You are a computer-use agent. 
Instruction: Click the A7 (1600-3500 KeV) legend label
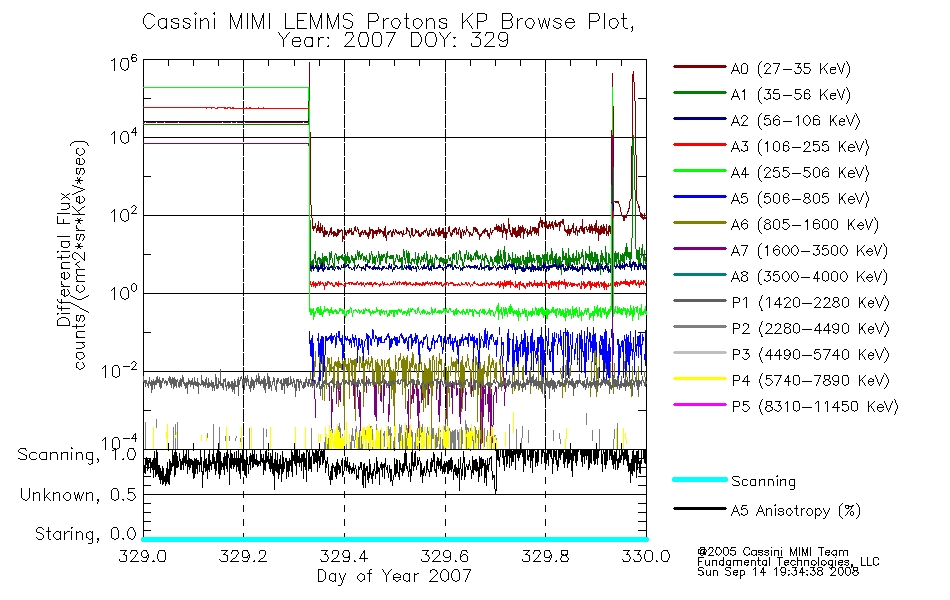tap(809, 251)
